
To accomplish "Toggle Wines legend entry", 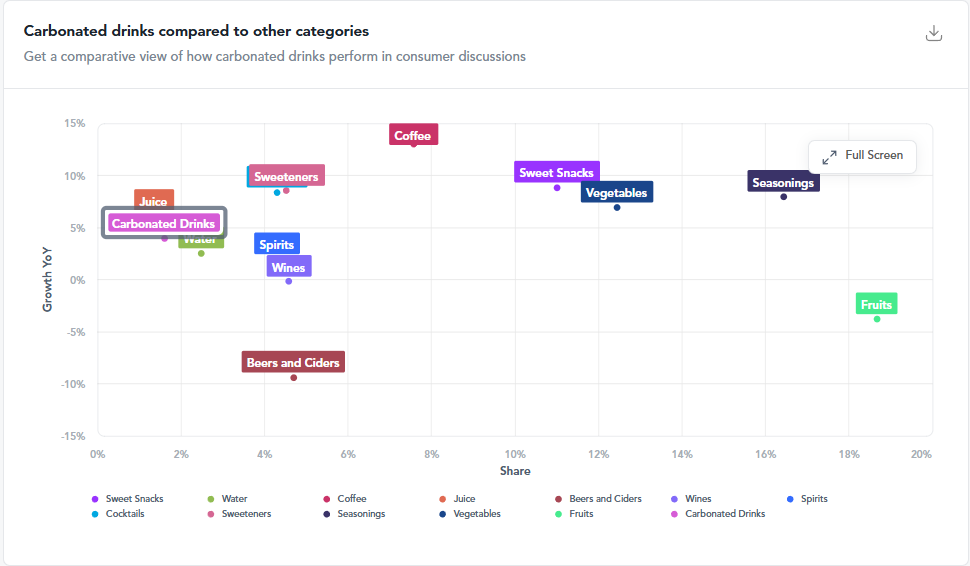I will click(x=691, y=499).
